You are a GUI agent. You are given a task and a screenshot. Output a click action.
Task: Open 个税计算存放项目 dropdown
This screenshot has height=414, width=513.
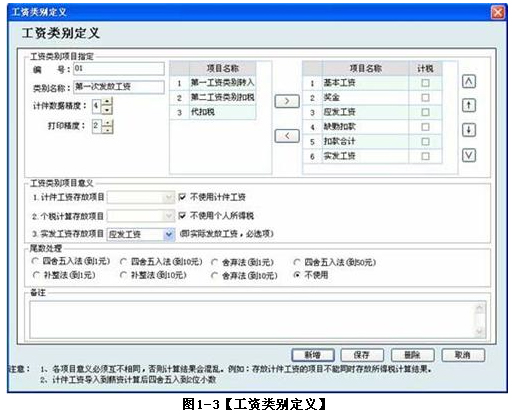[169, 216]
